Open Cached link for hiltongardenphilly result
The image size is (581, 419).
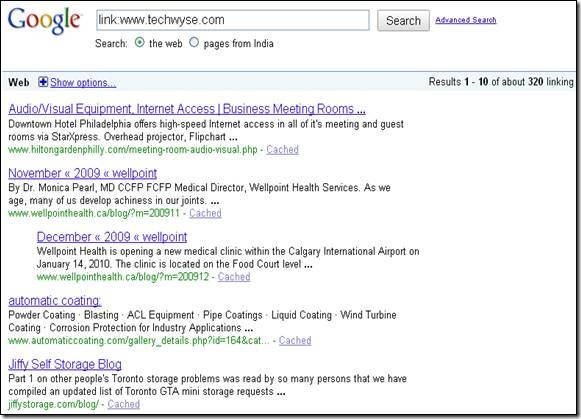[x=282, y=150]
